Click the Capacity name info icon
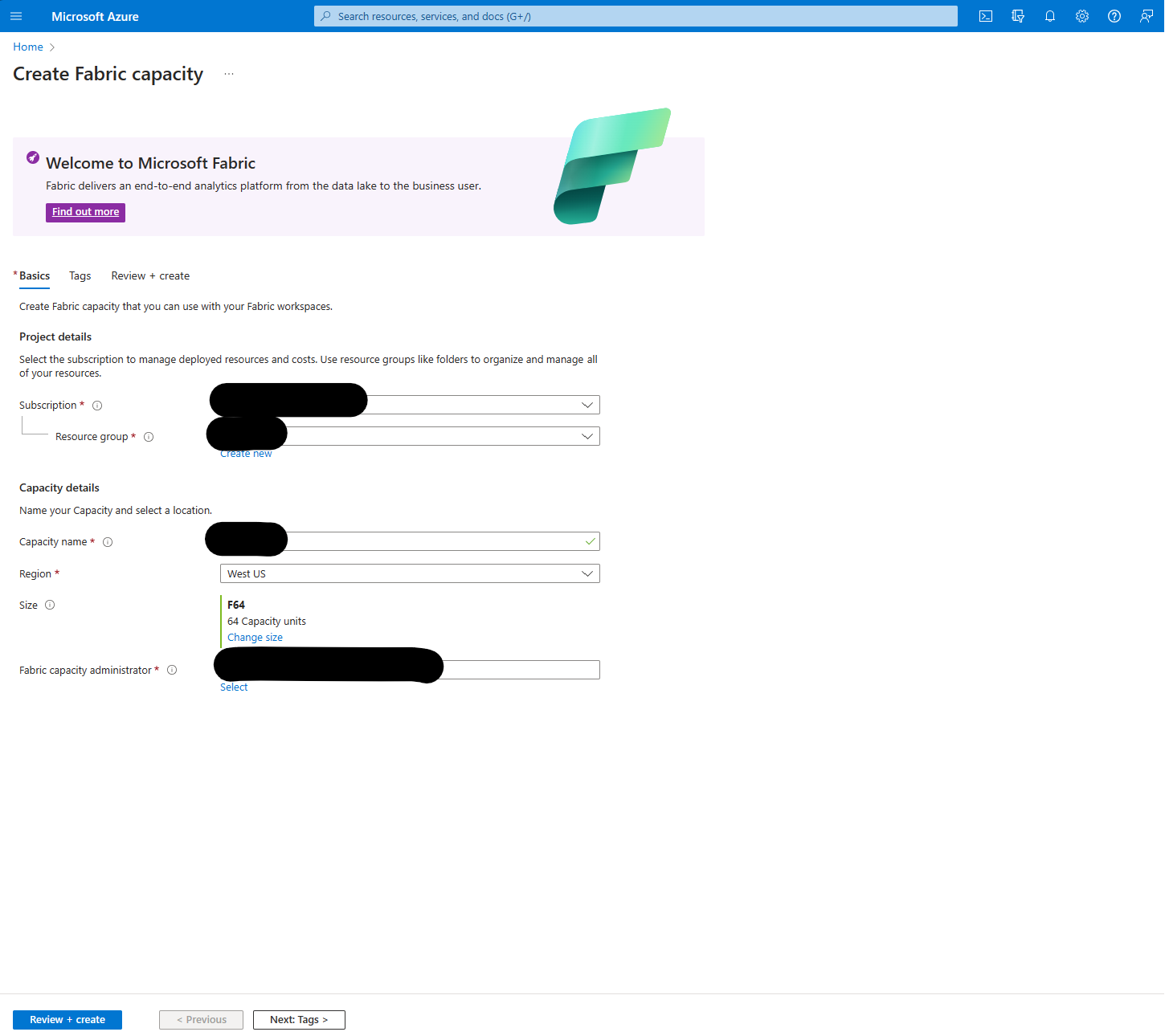 click(108, 542)
